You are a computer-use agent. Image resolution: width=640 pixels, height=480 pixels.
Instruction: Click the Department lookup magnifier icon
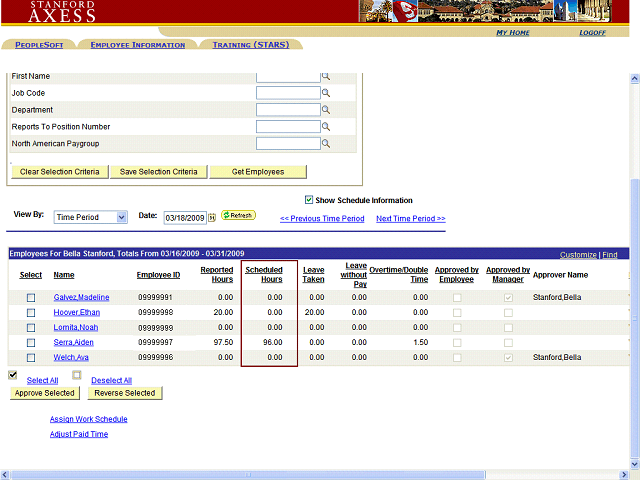[325, 110]
